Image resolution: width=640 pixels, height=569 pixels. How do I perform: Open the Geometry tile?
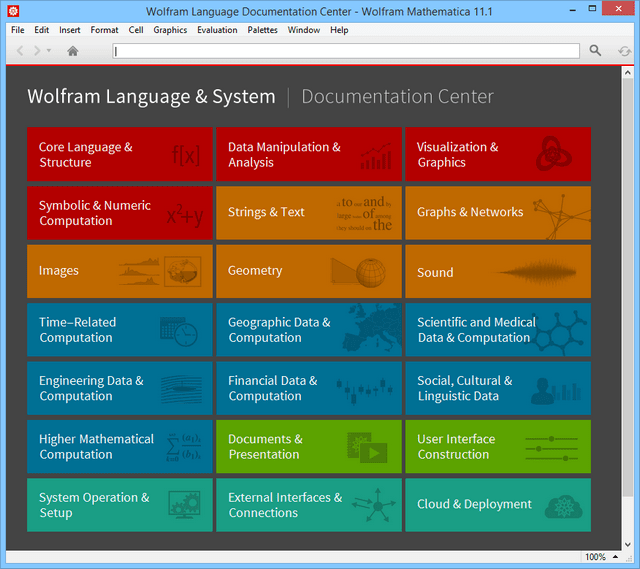pos(308,271)
